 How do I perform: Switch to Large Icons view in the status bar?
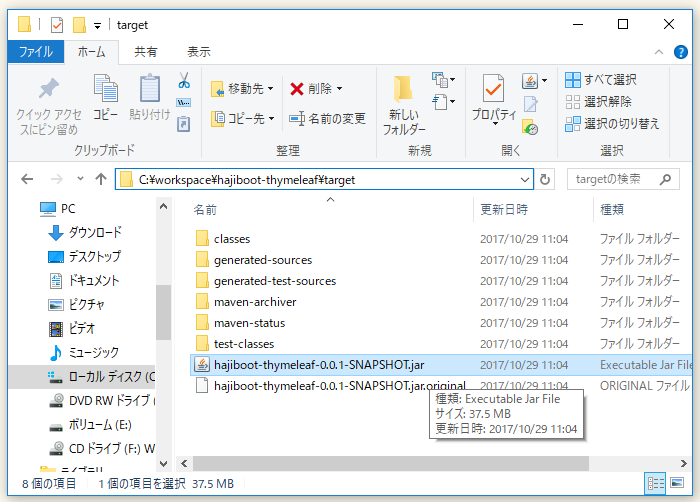pos(677,483)
